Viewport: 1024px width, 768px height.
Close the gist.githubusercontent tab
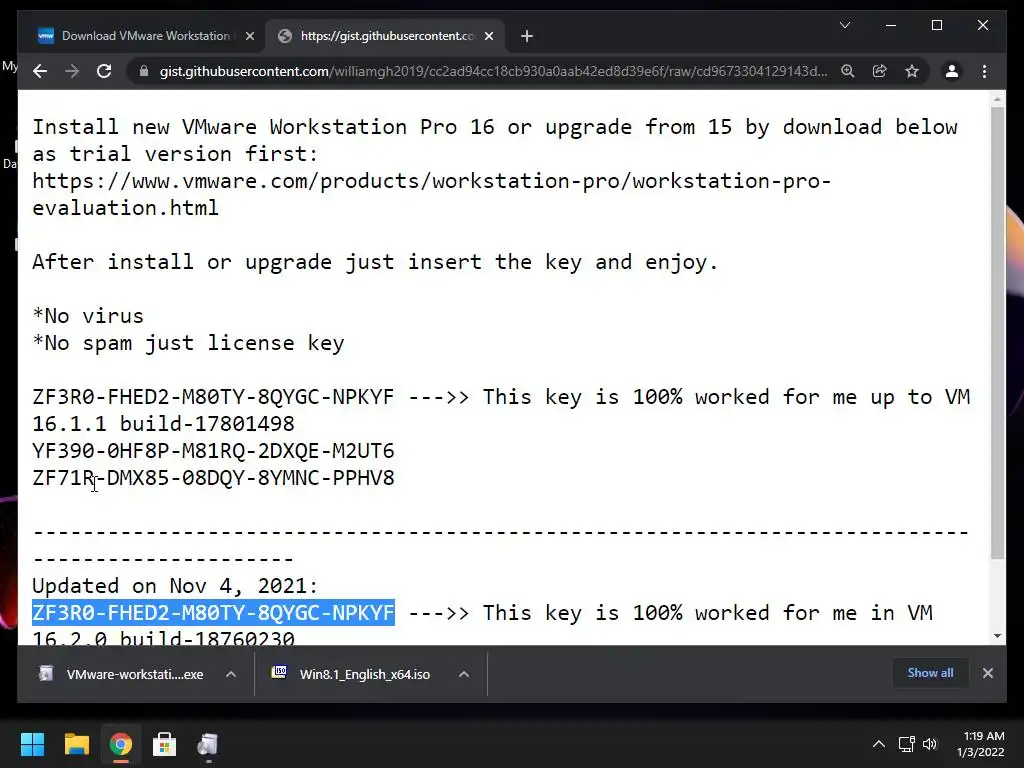point(488,36)
